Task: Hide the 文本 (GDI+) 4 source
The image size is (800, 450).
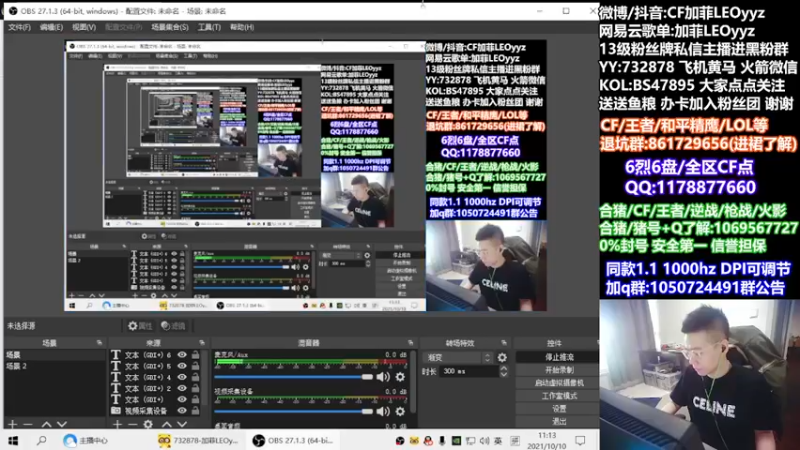Action: point(182,377)
